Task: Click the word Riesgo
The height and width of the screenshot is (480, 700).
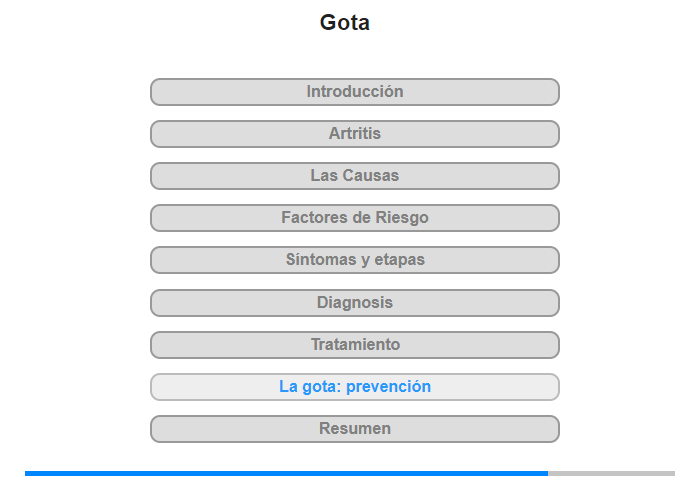Action: click(x=402, y=217)
